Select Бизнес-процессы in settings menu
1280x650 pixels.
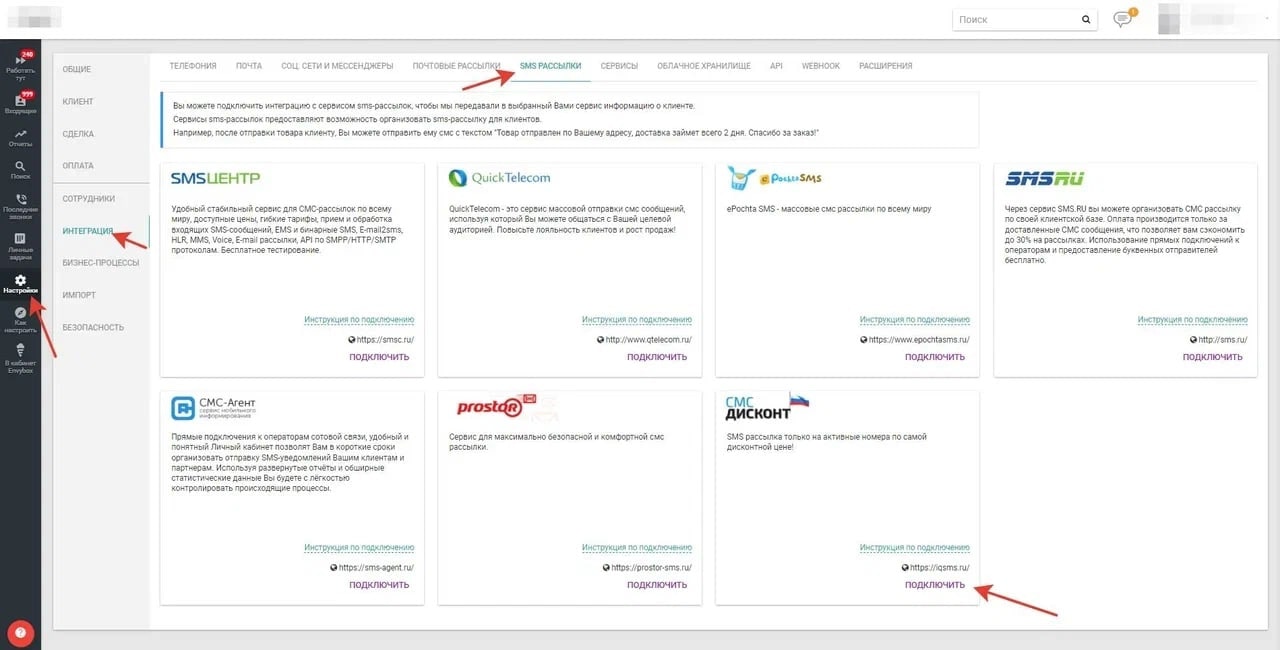click(100, 263)
